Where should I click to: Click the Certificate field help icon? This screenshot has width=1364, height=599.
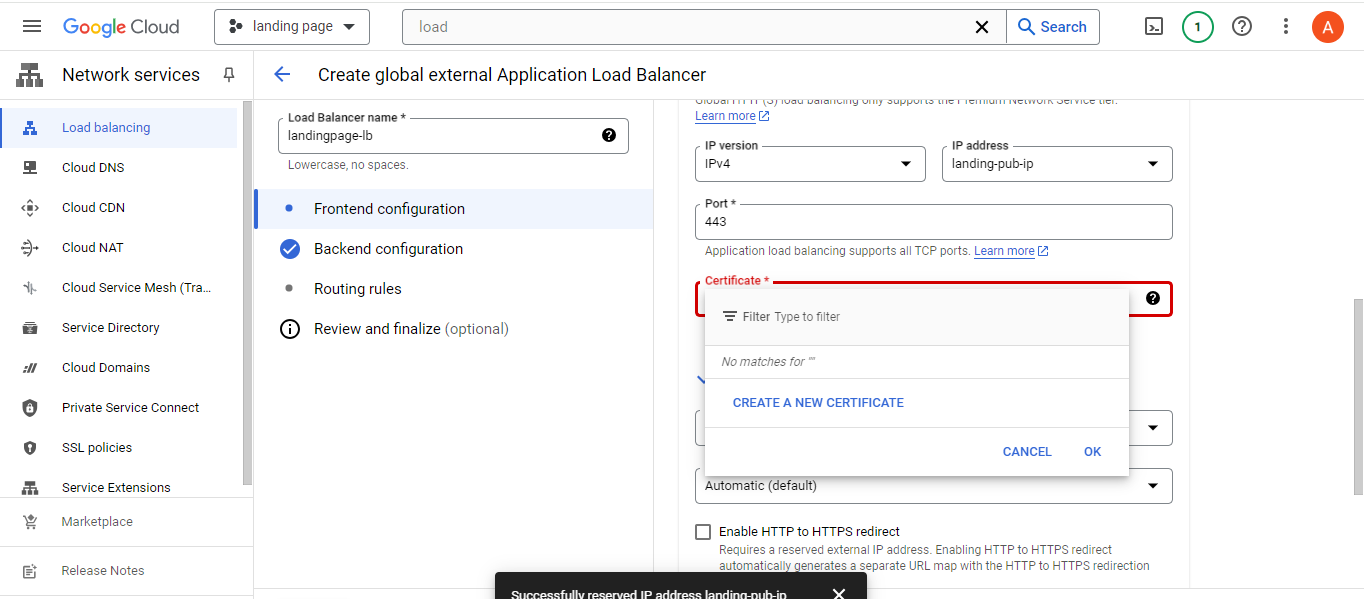coord(1153,297)
